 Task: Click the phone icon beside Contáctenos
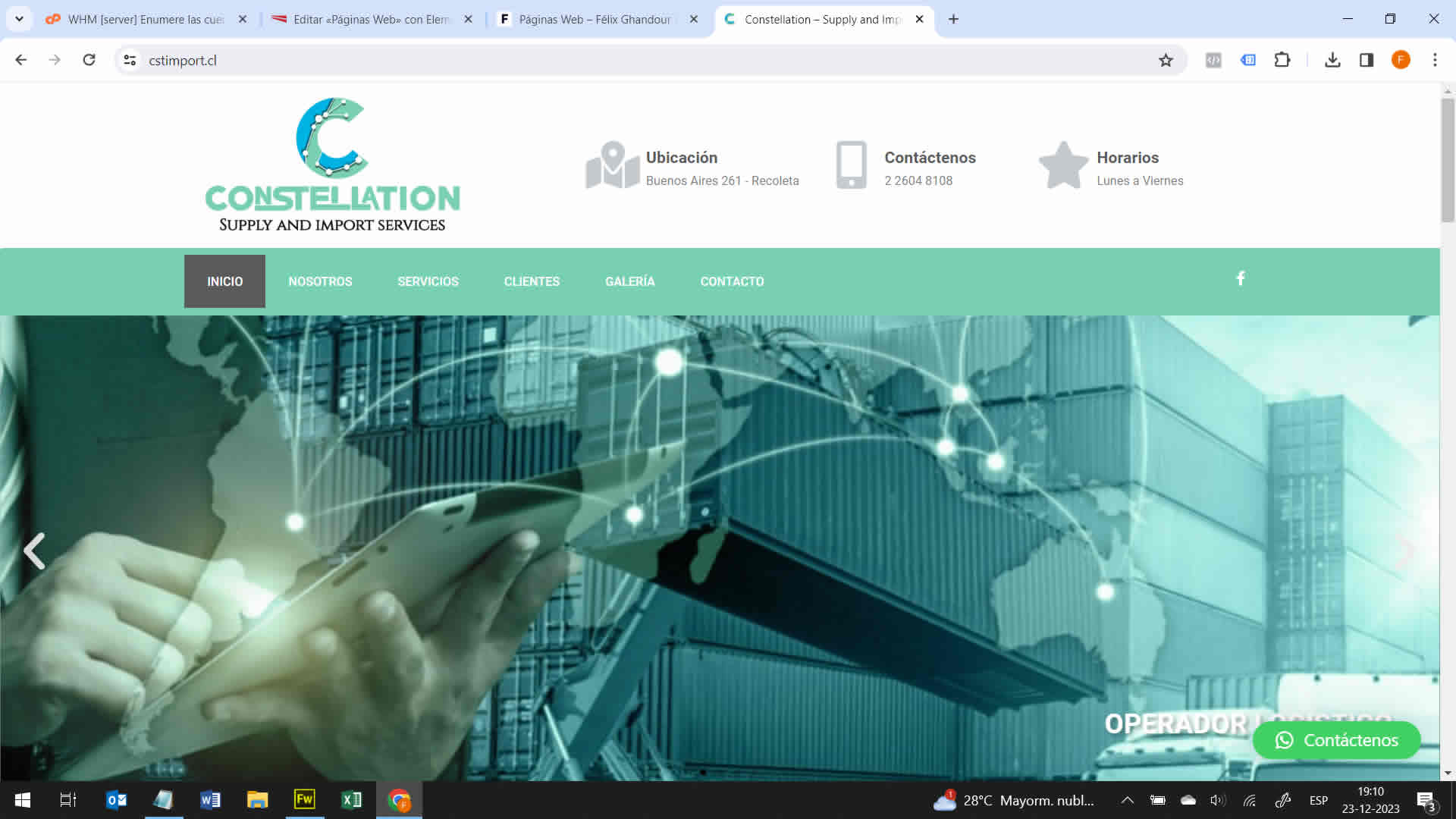click(x=851, y=165)
